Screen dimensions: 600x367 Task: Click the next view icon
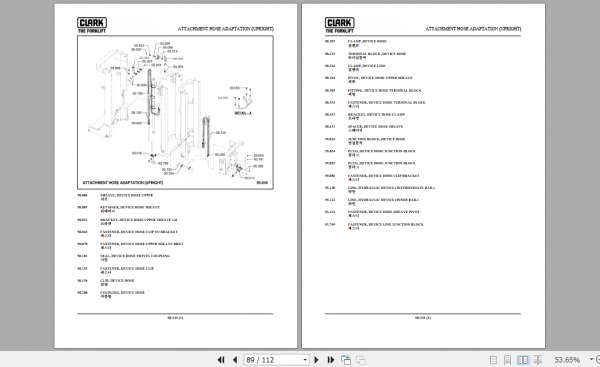tap(361, 360)
